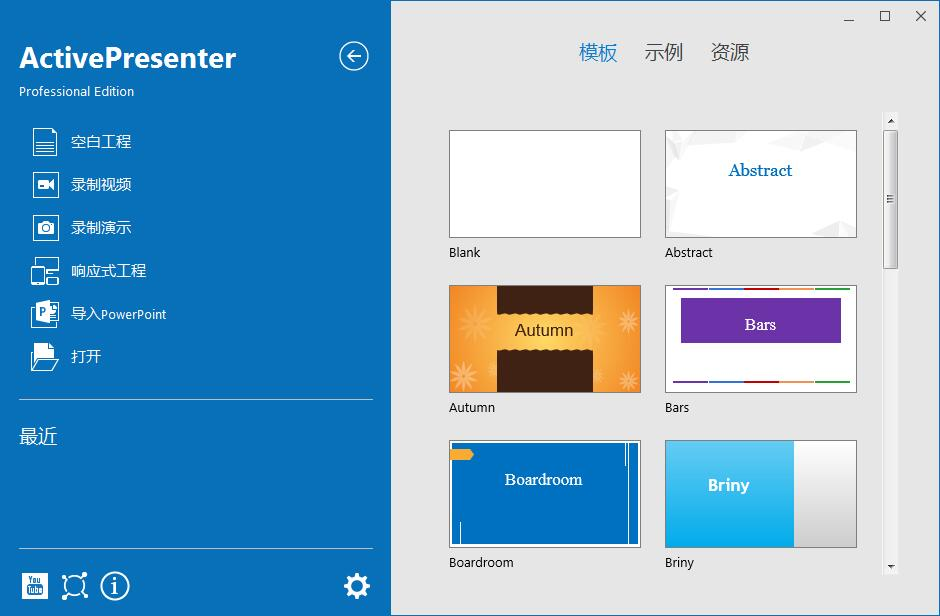Click the scrollbar down arrow
This screenshot has width=940, height=616.
point(890,567)
